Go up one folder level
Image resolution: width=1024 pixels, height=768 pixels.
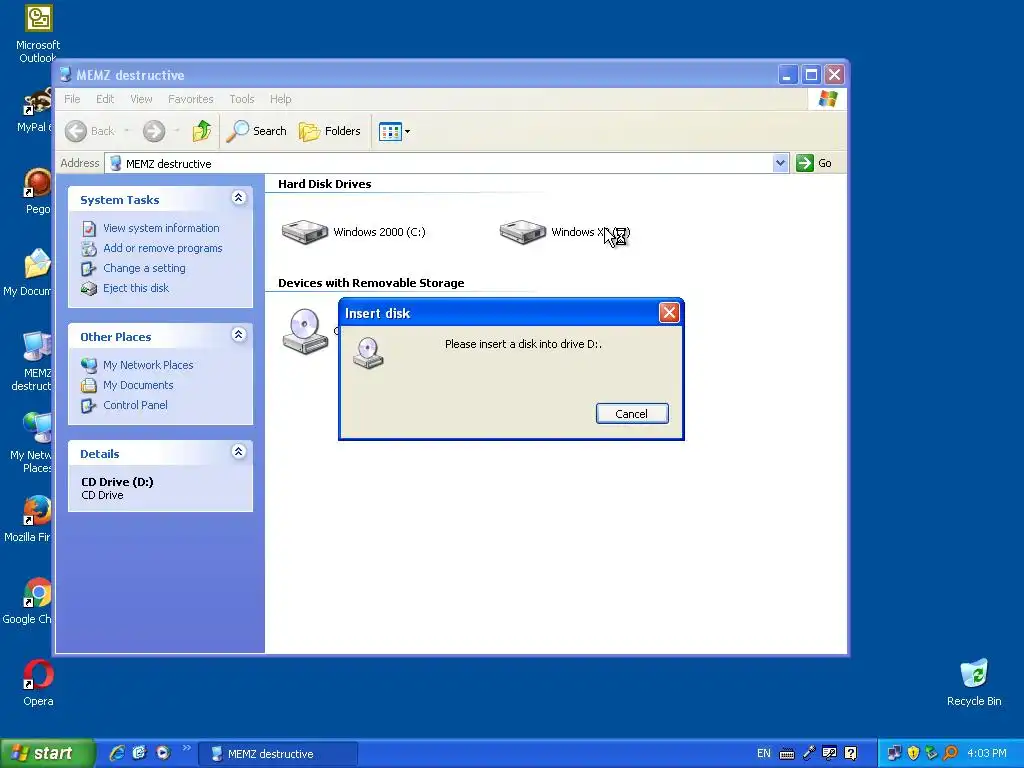pyautogui.click(x=202, y=131)
